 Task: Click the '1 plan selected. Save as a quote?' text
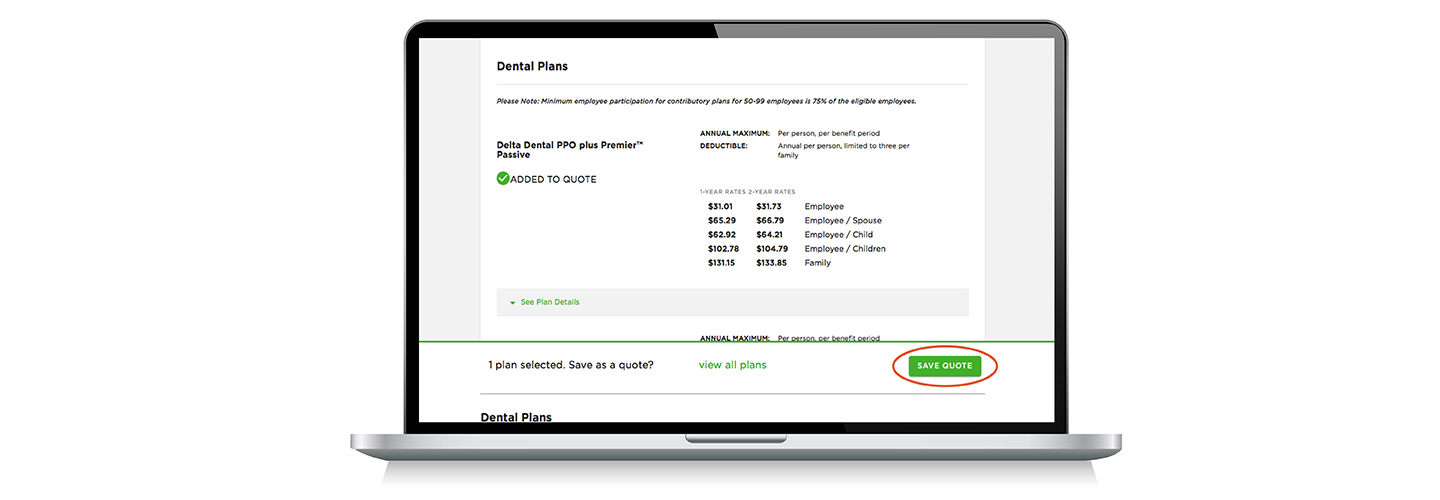571,366
